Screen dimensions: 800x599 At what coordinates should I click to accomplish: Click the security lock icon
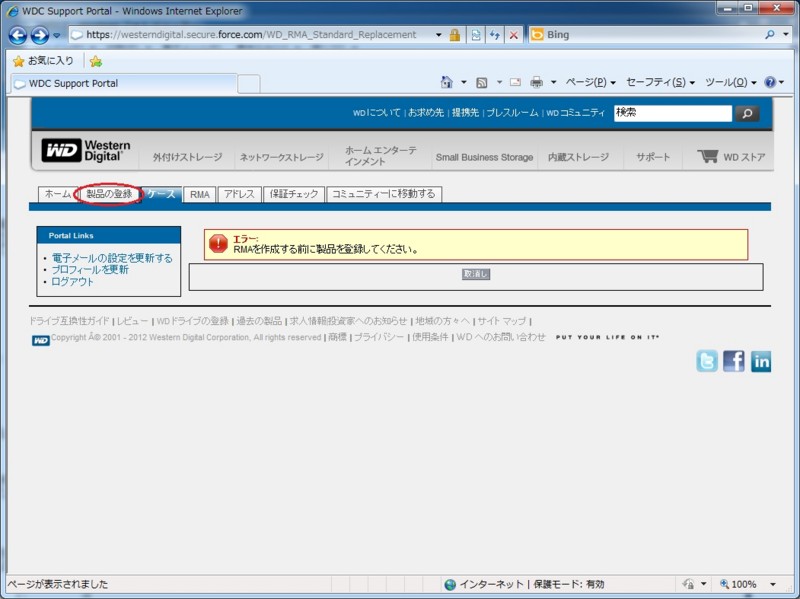point(455,35)
